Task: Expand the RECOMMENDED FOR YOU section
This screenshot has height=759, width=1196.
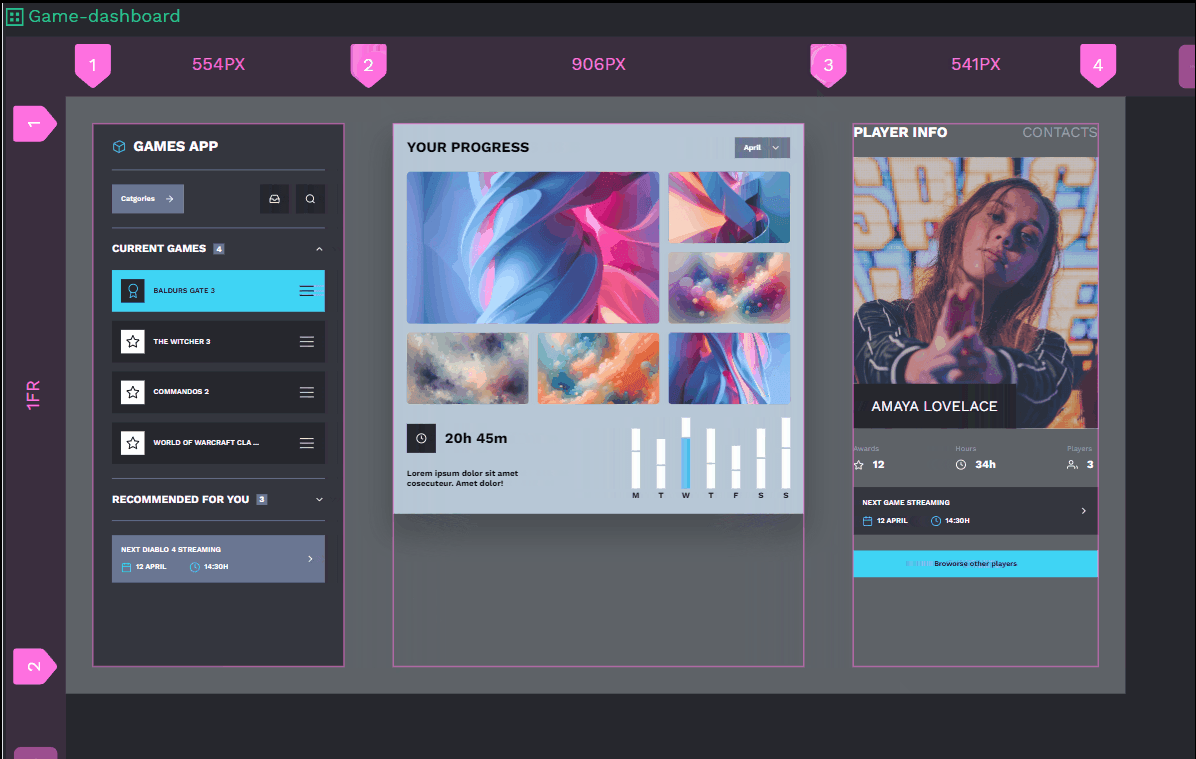Action: point(318,499)
